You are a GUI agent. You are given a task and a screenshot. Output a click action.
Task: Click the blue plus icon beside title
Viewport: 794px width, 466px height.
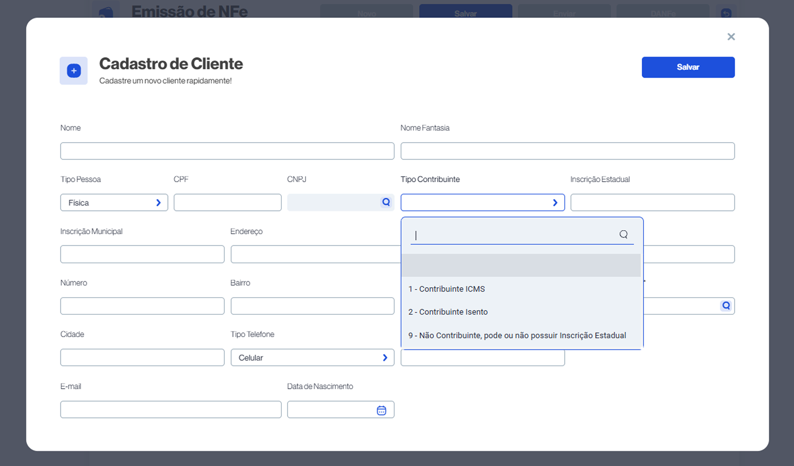point(74,71)
